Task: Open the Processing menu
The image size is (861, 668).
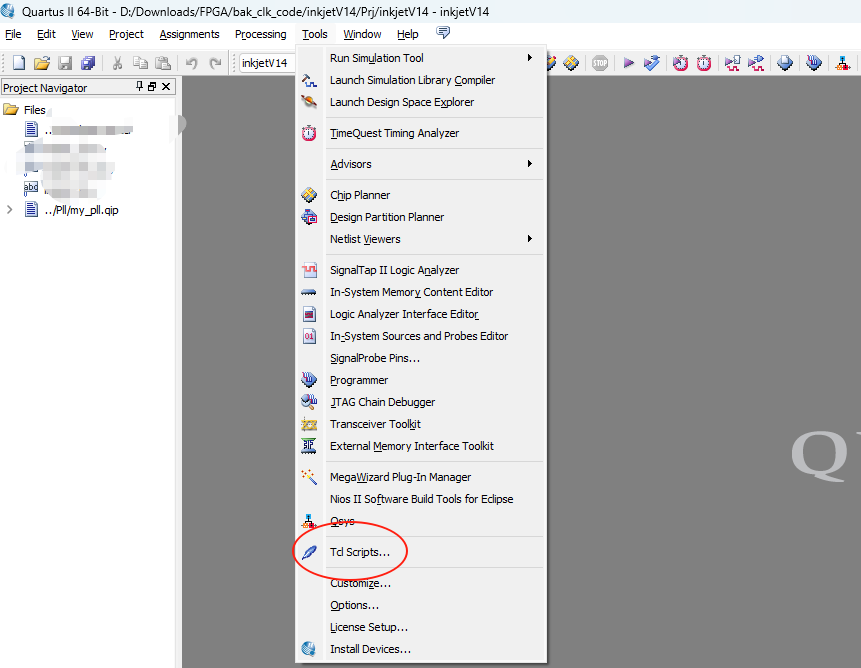Action: [x=261, y=34]
